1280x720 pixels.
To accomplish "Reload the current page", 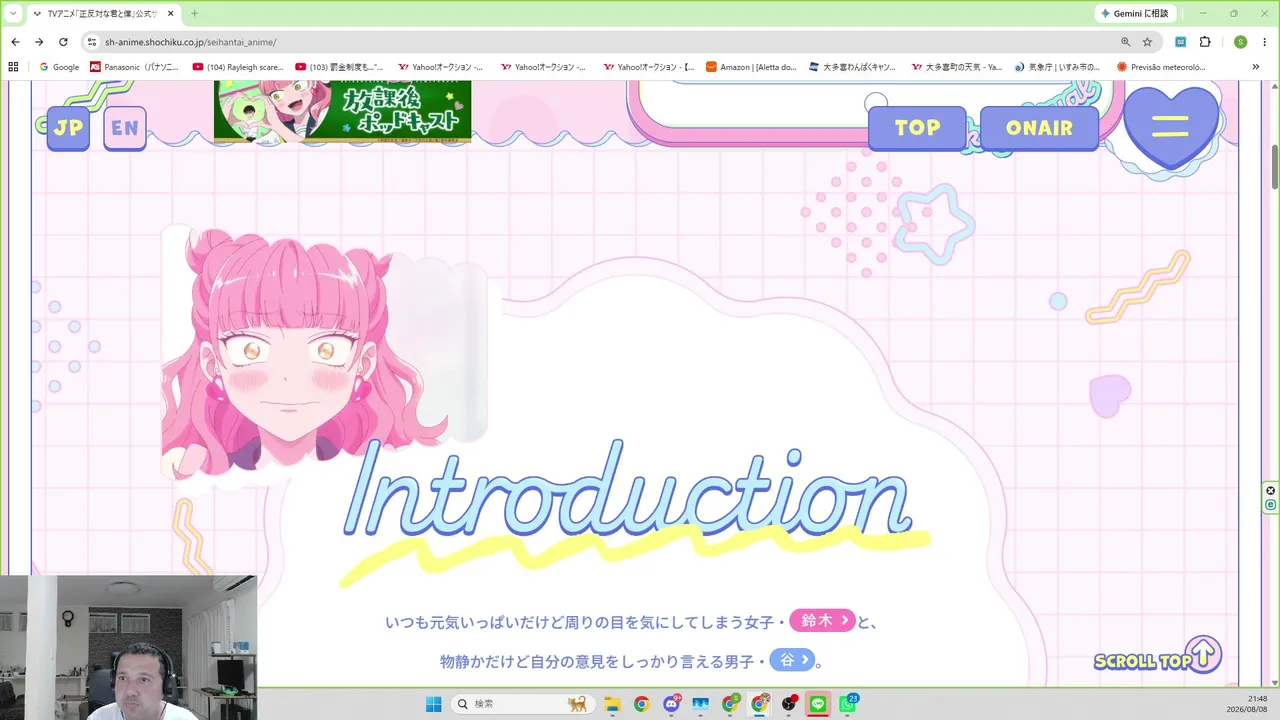I will click(x=64, y=42).
